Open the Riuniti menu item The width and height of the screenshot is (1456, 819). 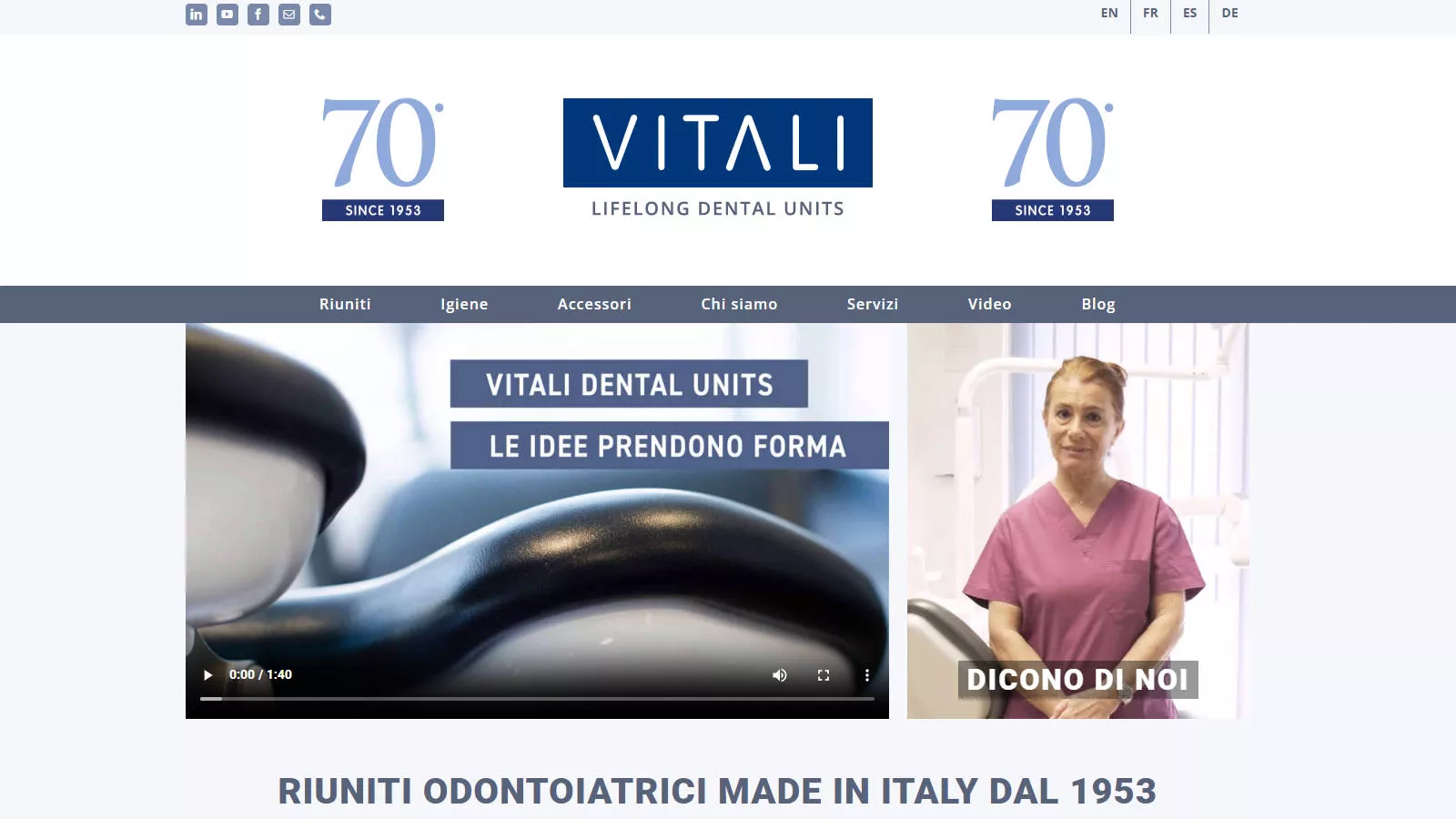click(x=345, y=304)
